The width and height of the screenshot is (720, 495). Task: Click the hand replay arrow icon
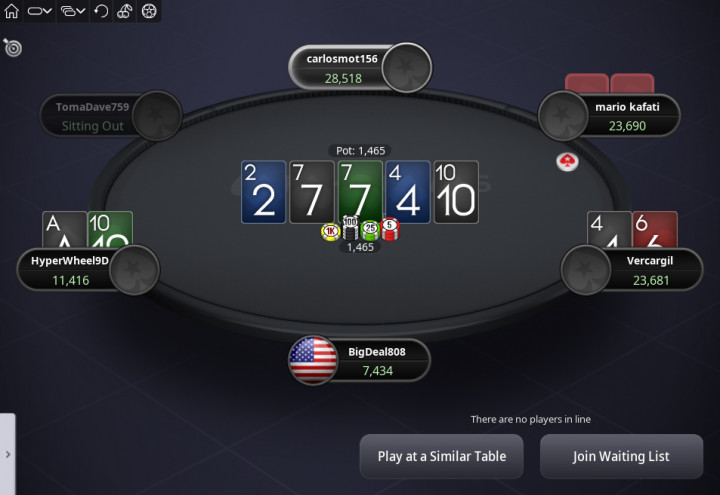click(101, 11)
